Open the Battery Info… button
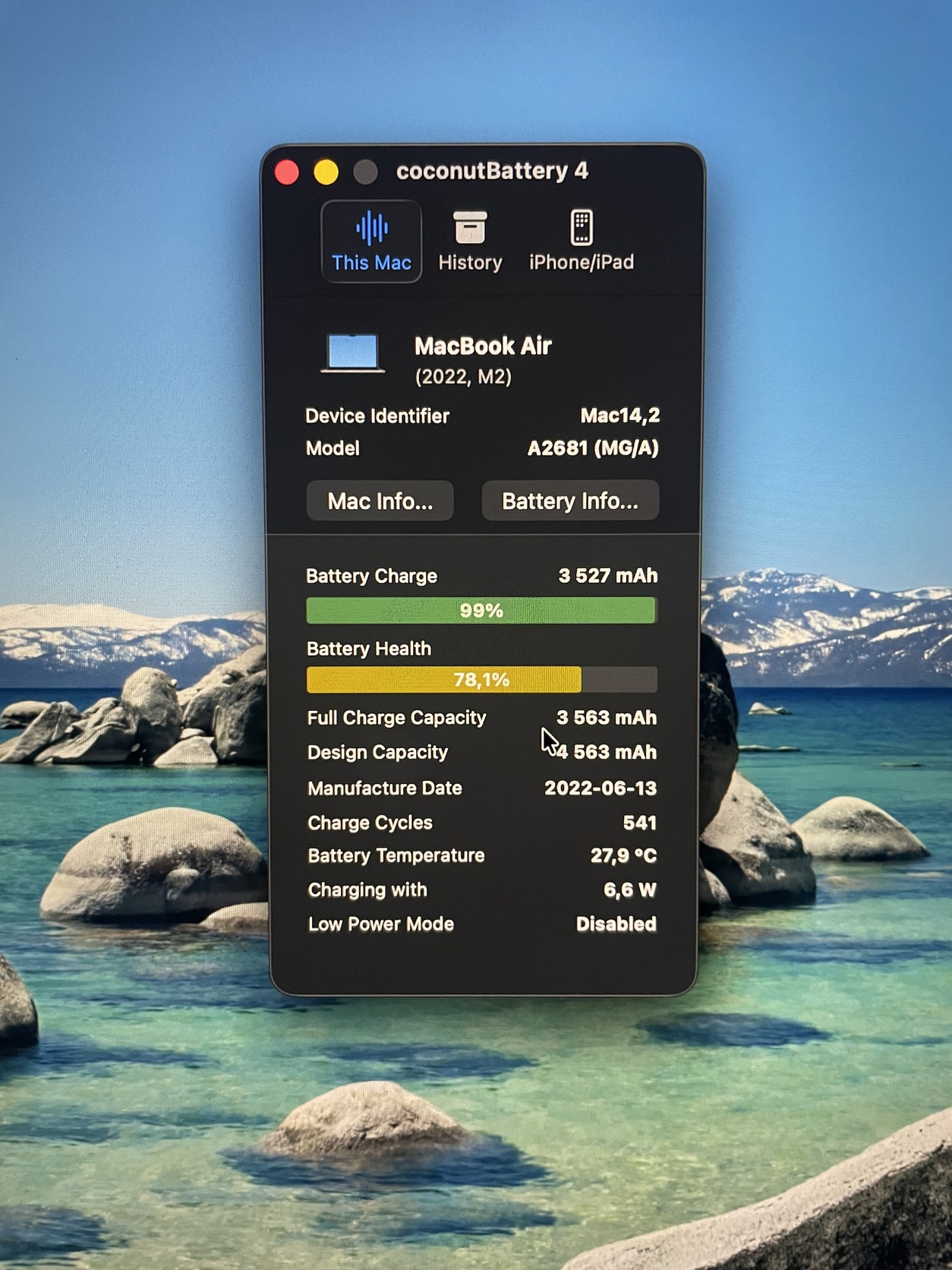 [570, 501]
